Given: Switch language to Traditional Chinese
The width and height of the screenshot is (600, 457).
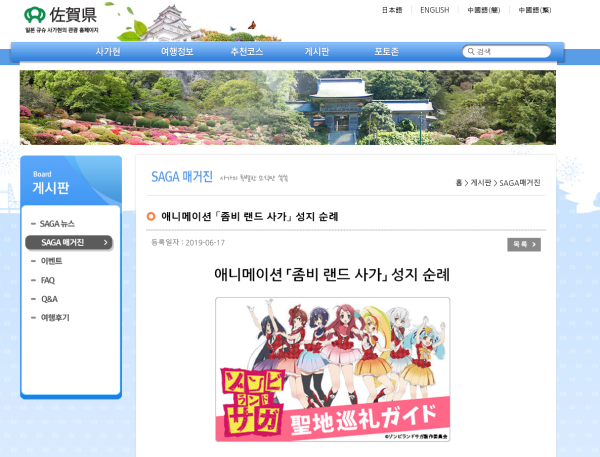Looking at the screenshot, I should (535, 10).
